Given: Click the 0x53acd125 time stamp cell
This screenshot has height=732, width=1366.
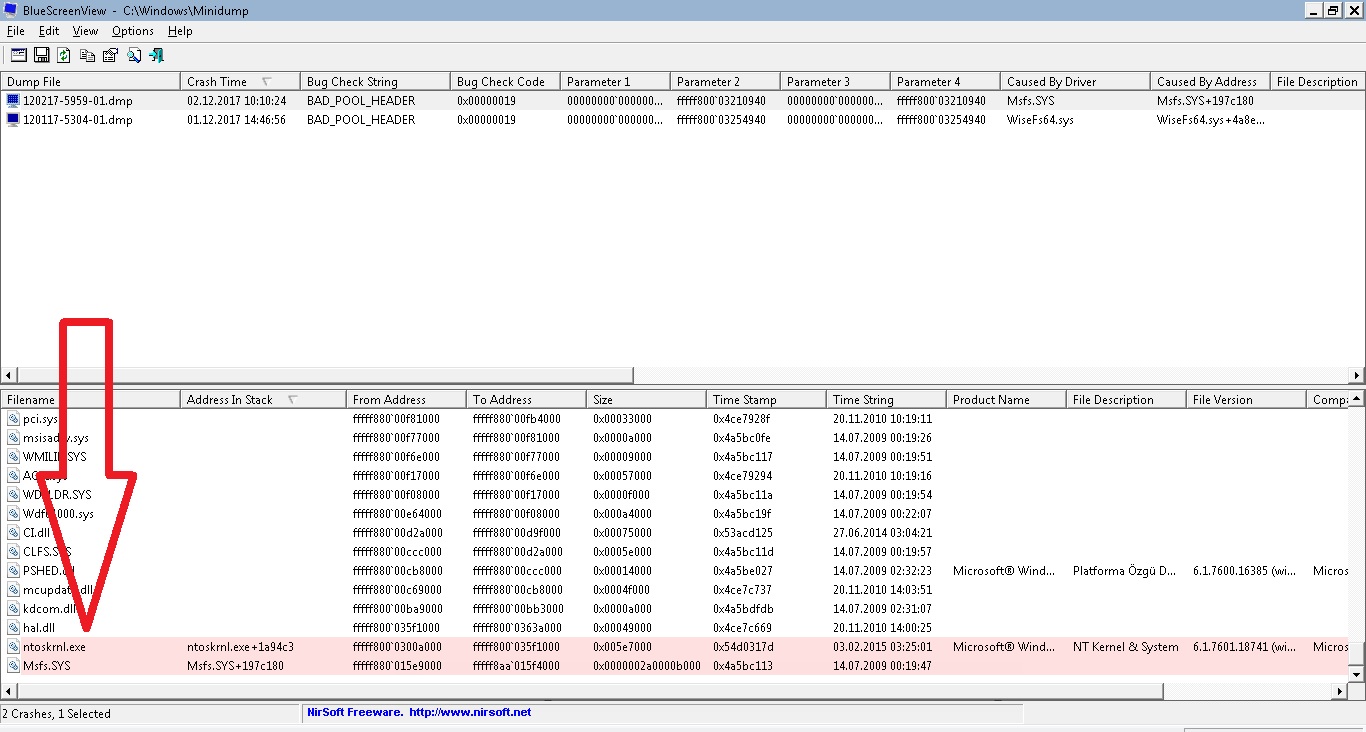Looking at the screenshot, I should tap(742, 533).
